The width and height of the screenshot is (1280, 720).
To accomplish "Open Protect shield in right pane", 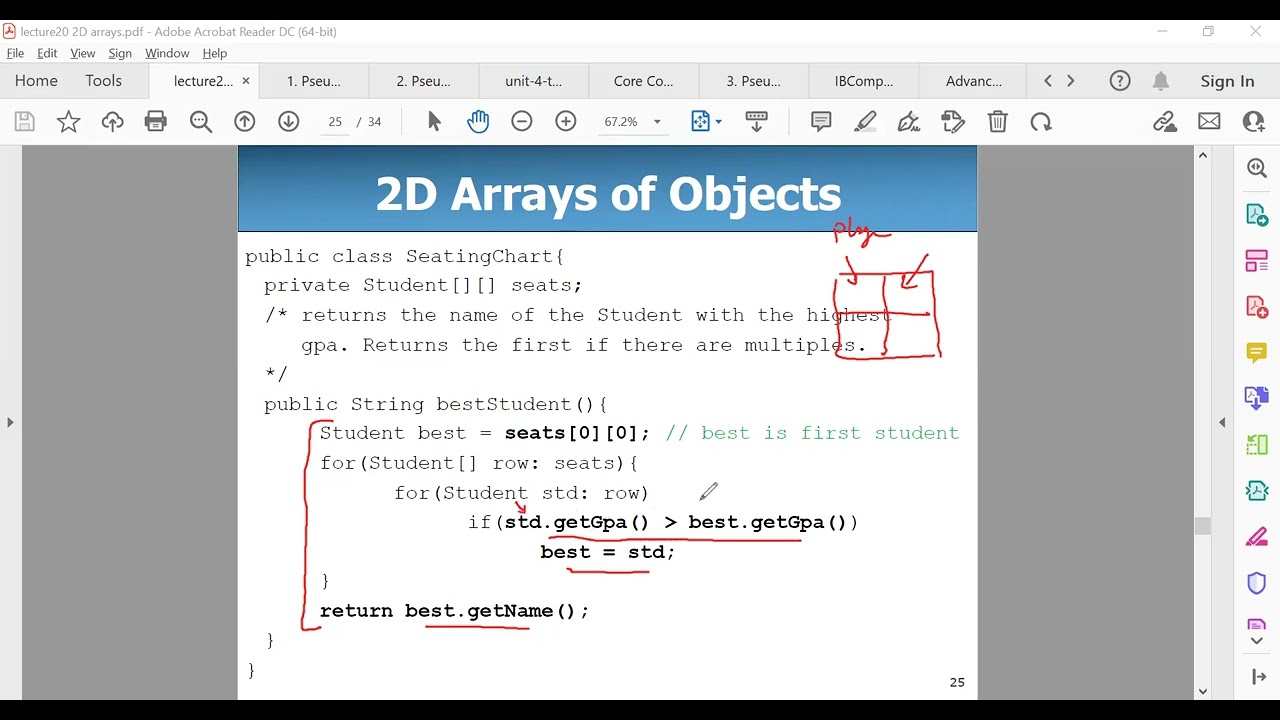I will [1257, 583].
